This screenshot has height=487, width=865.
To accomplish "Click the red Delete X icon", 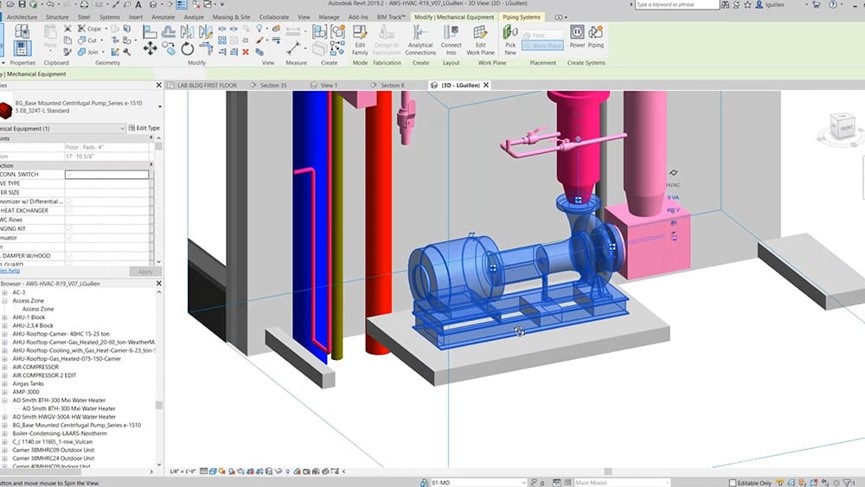I will [x=245, y=52].
